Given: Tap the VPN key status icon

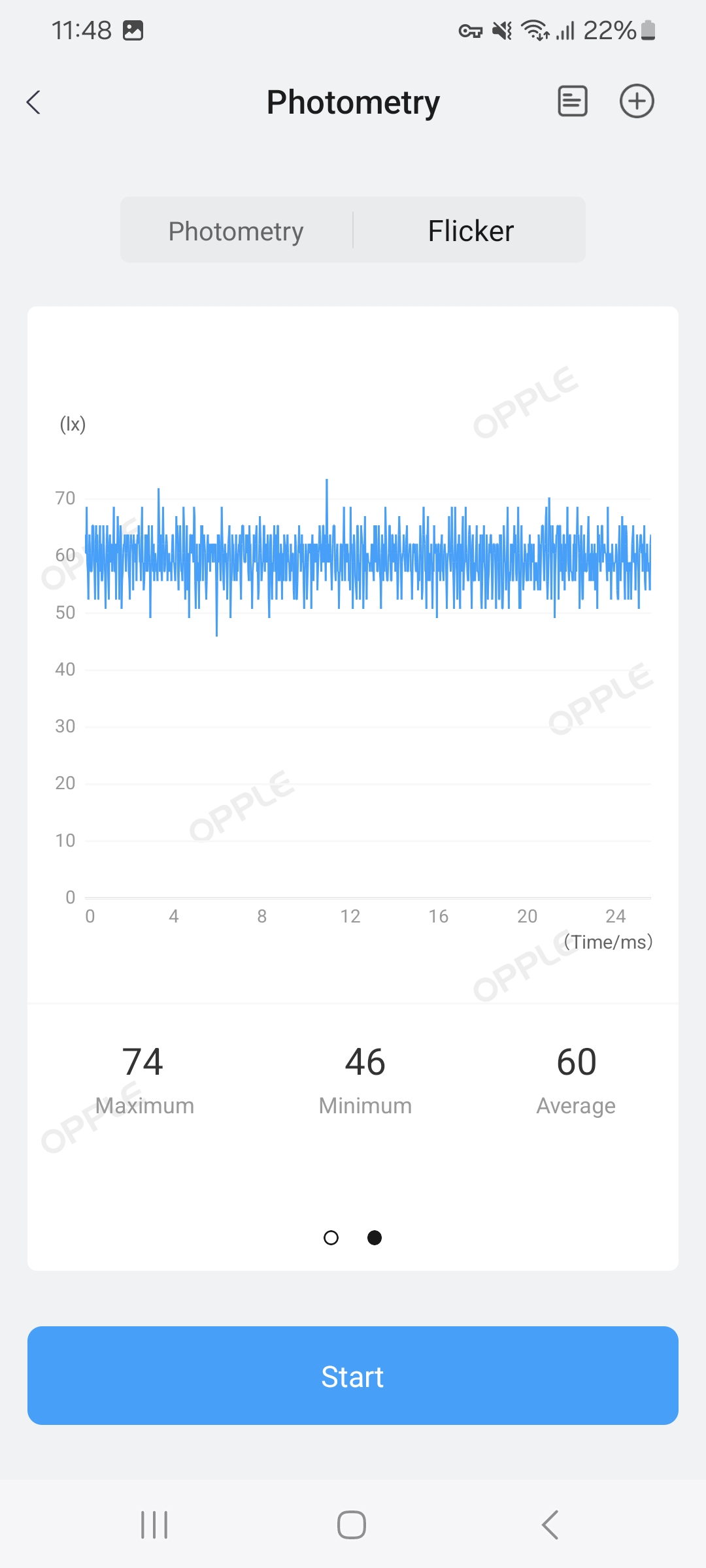Looking at the screenshot, I should [470, 30].
